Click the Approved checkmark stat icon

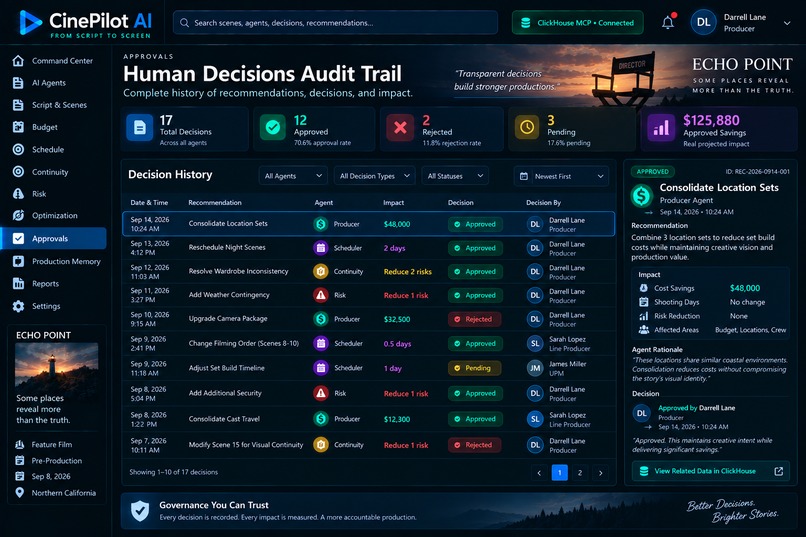point(273,127)
